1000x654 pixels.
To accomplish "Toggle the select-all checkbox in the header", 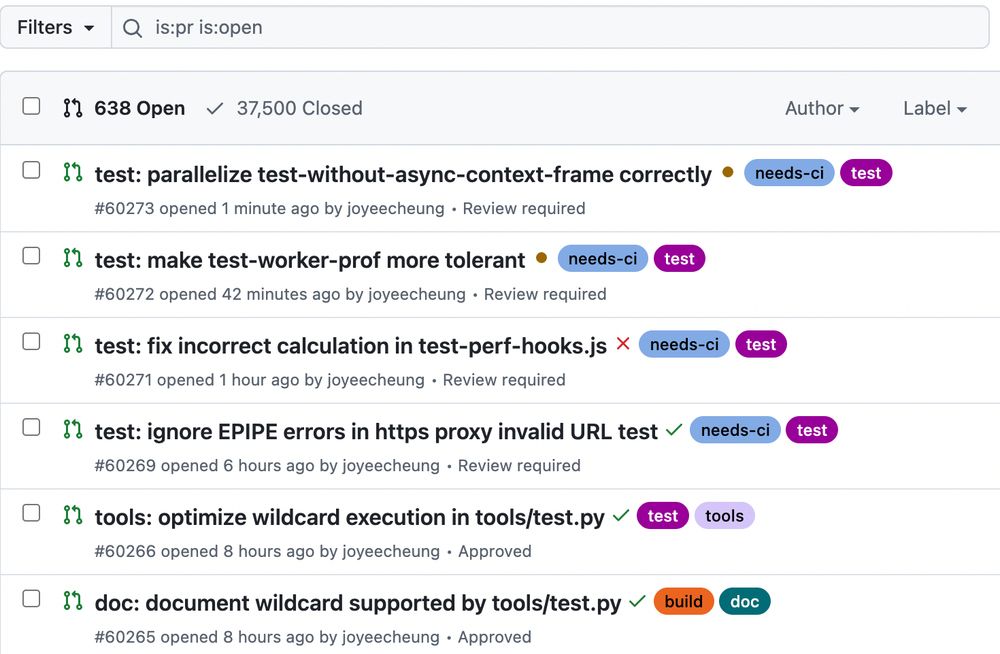I will (x=32, y=106).
